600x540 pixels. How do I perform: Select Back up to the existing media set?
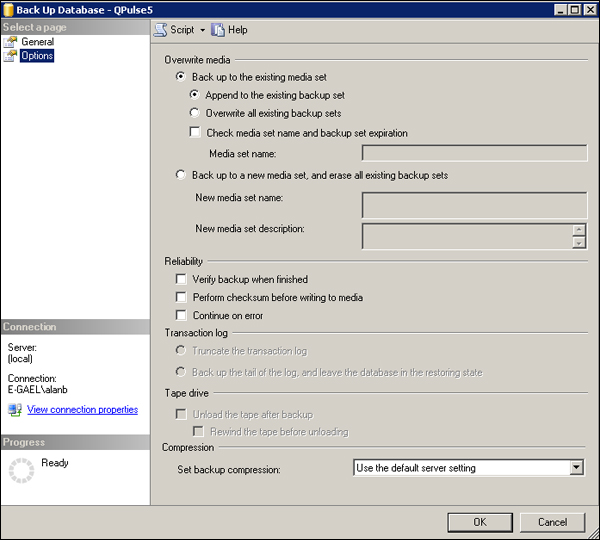(181, 77)
